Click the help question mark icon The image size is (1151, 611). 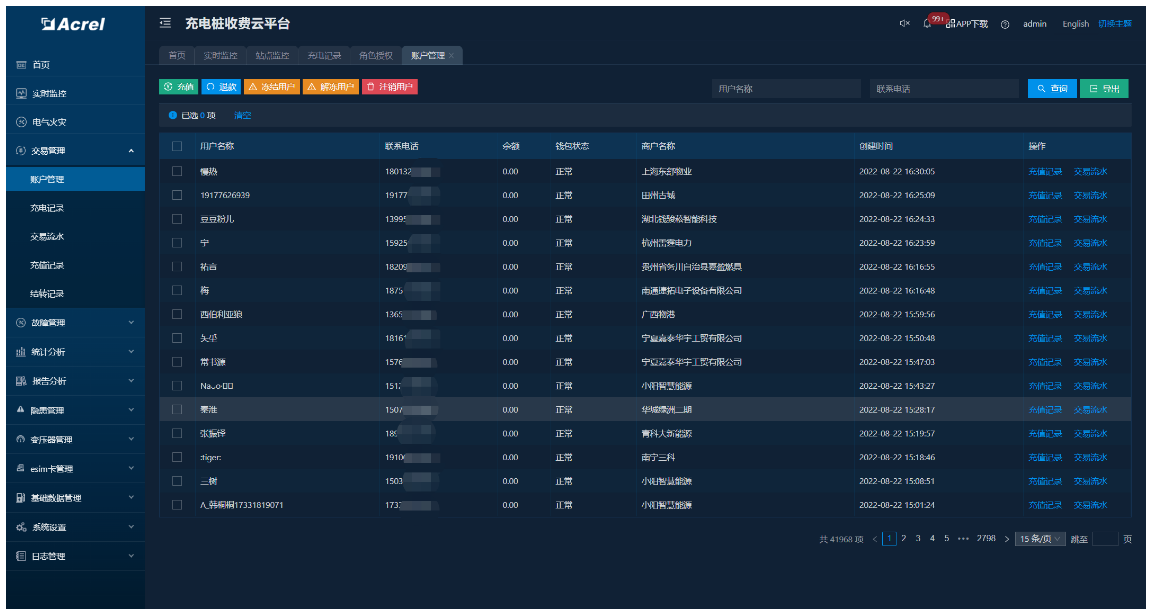point(1004,24)
